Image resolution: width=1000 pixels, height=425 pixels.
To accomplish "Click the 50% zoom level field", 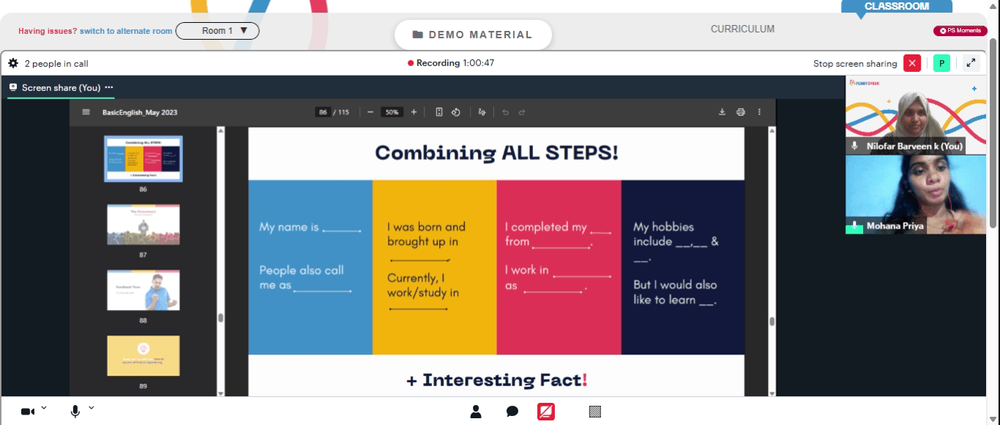I will 392,112.
